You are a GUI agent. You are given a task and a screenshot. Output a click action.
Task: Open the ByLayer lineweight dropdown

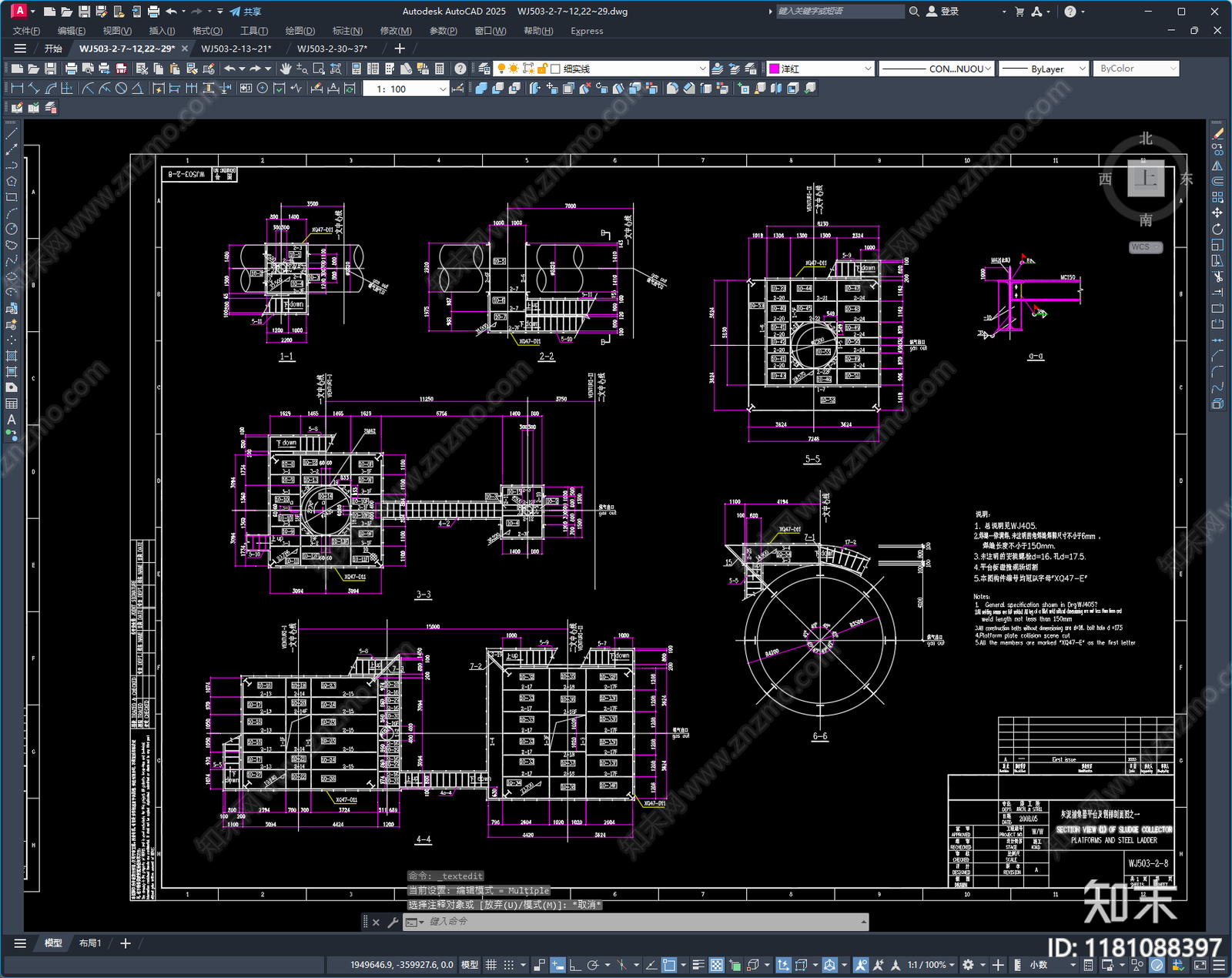(x=1043, y=69)
